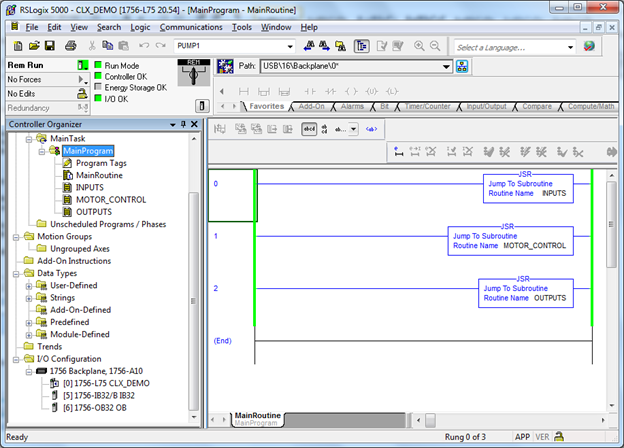The height and width of the screenshot is (448, 624).
Task: Click the ladder vertical scrollbar thumb
Action: point(611,225)
